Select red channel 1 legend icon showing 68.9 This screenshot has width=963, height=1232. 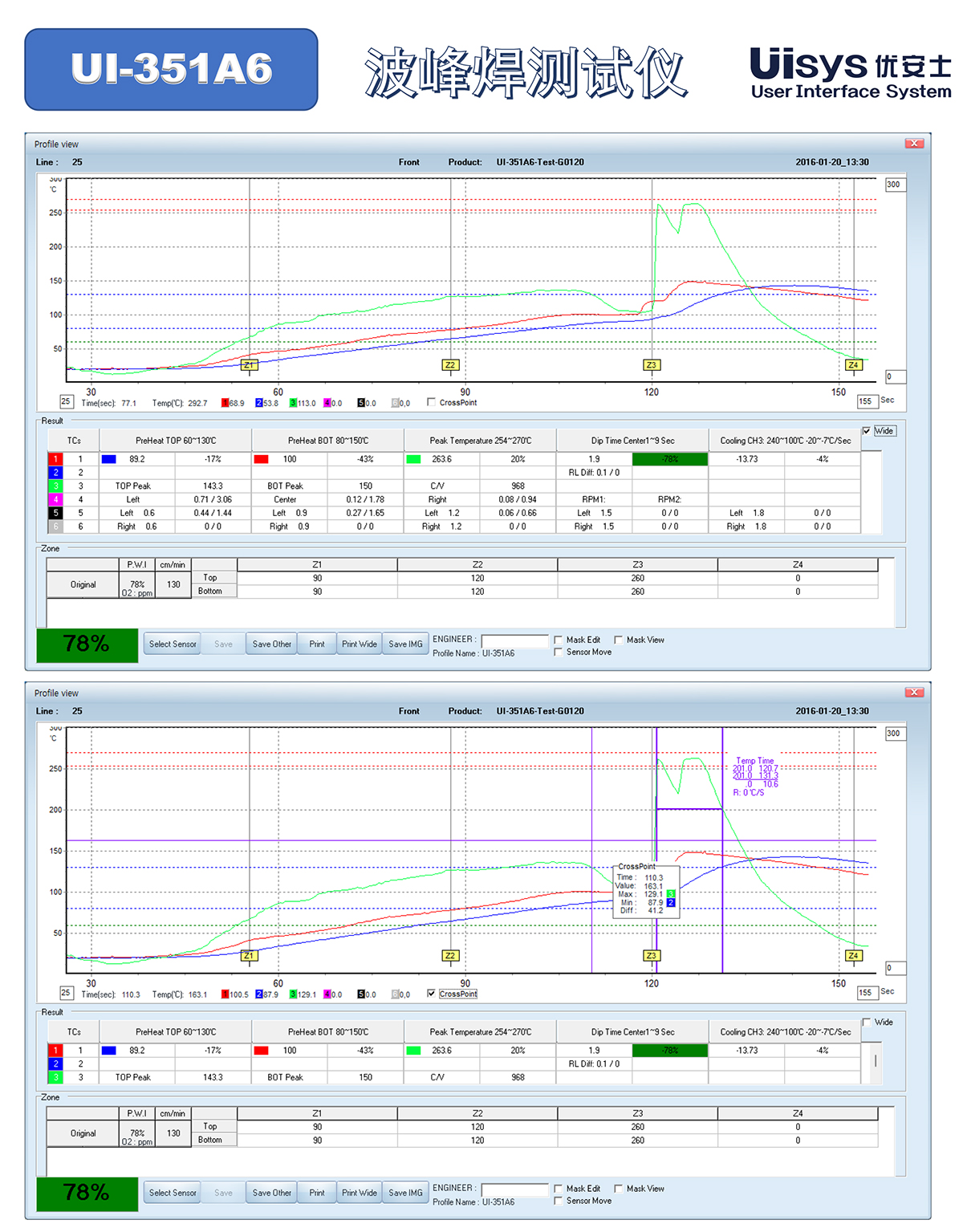point(226,403)
